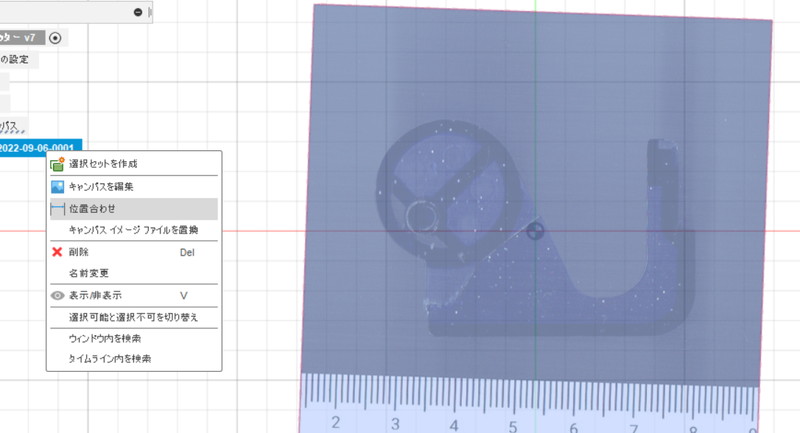Click the eye icon for show/hide
800x433 pixels.
[x=57, y=295]
